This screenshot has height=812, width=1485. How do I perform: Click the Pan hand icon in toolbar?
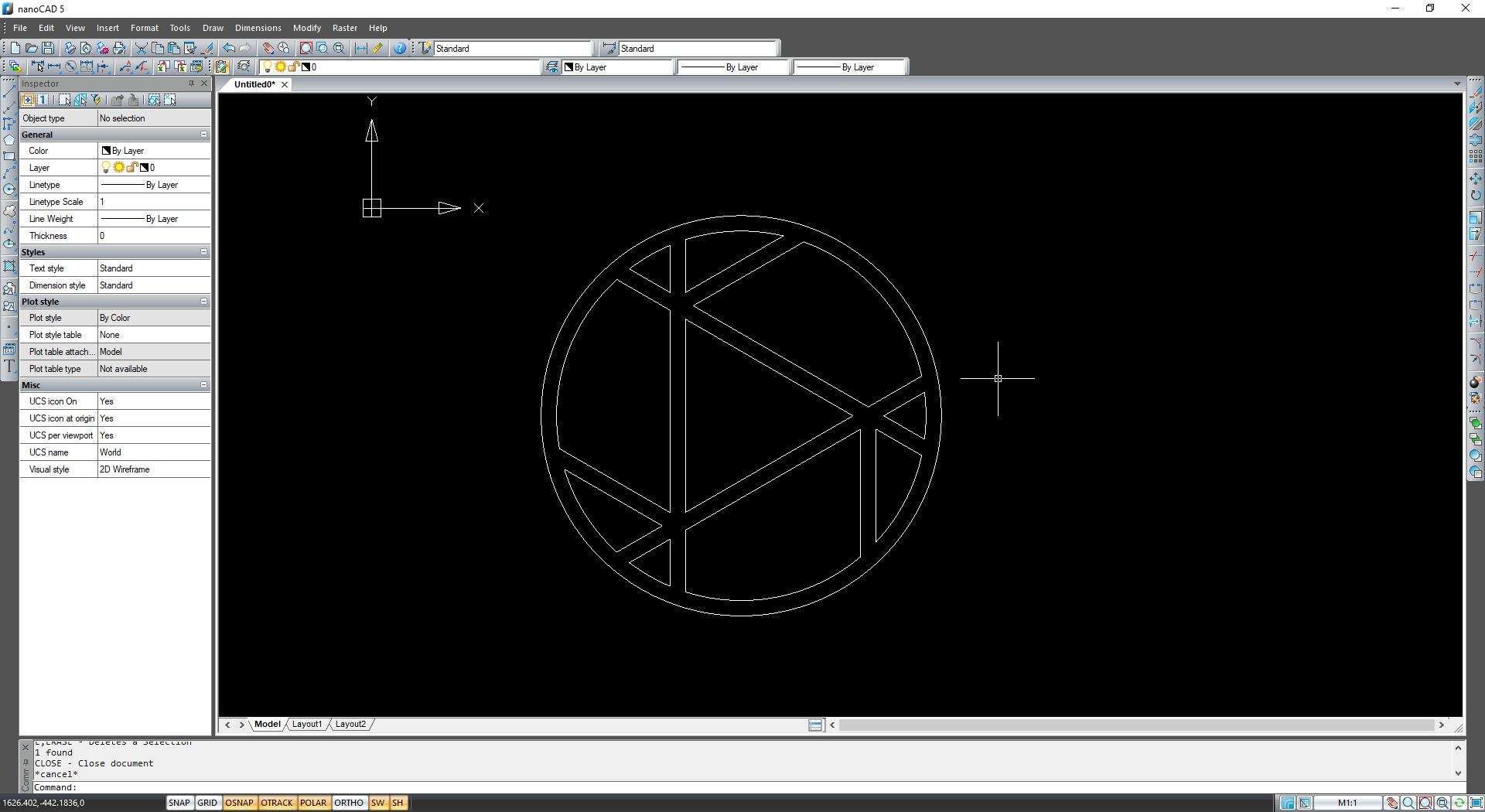tap(268, 48)
